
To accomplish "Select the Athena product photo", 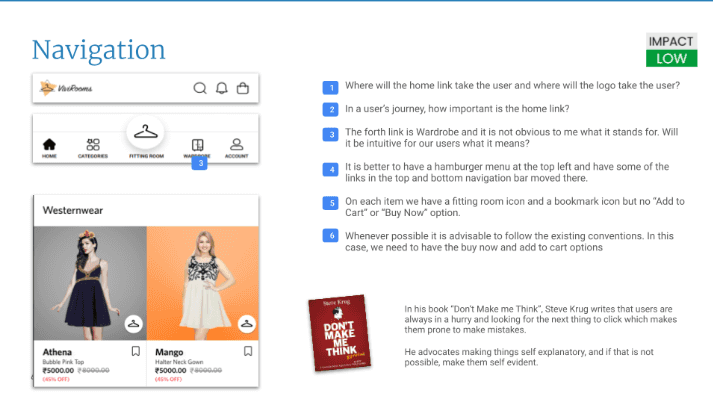I will point(90,283).
